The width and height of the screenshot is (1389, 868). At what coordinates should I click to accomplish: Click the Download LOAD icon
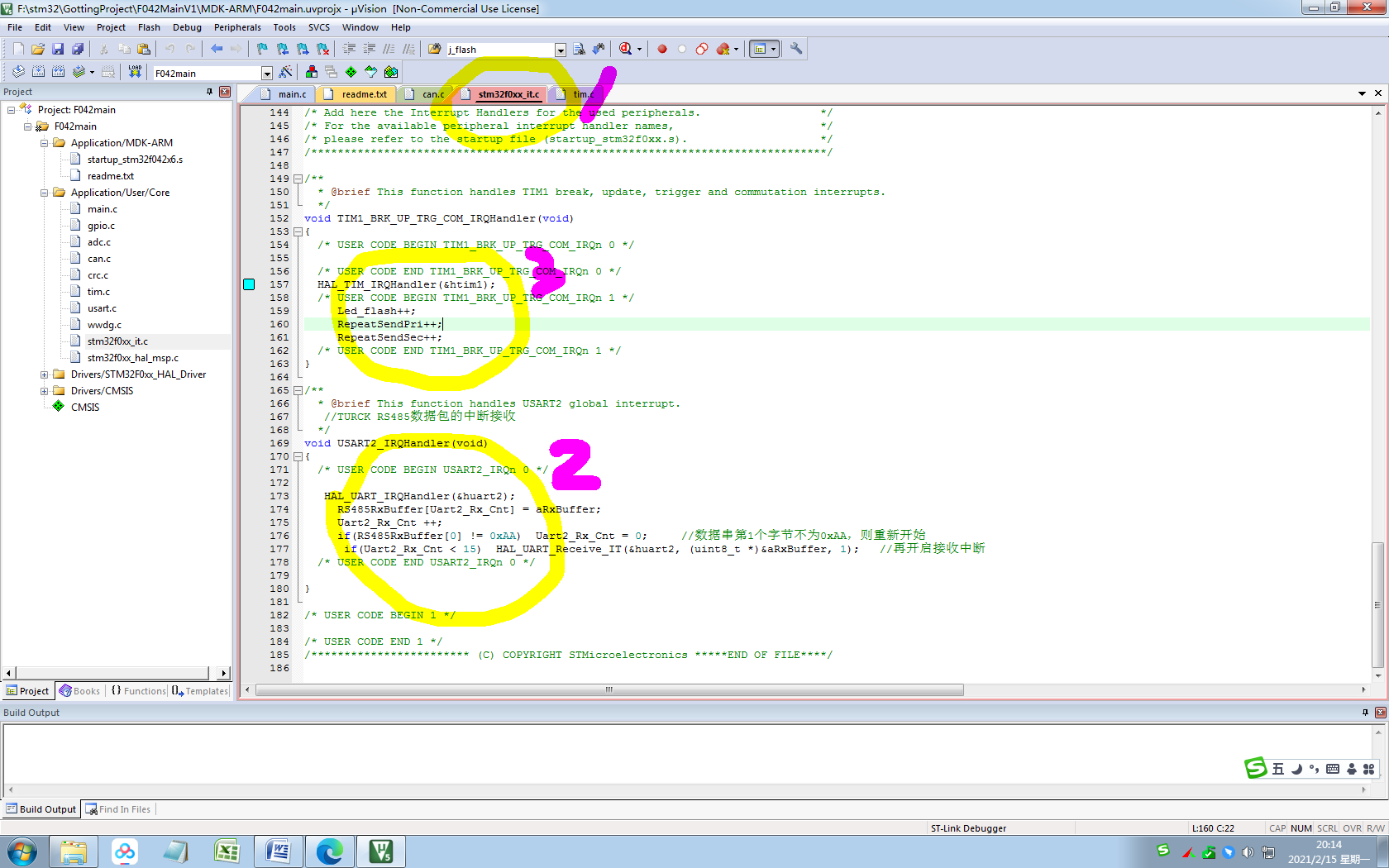point(135,72)
